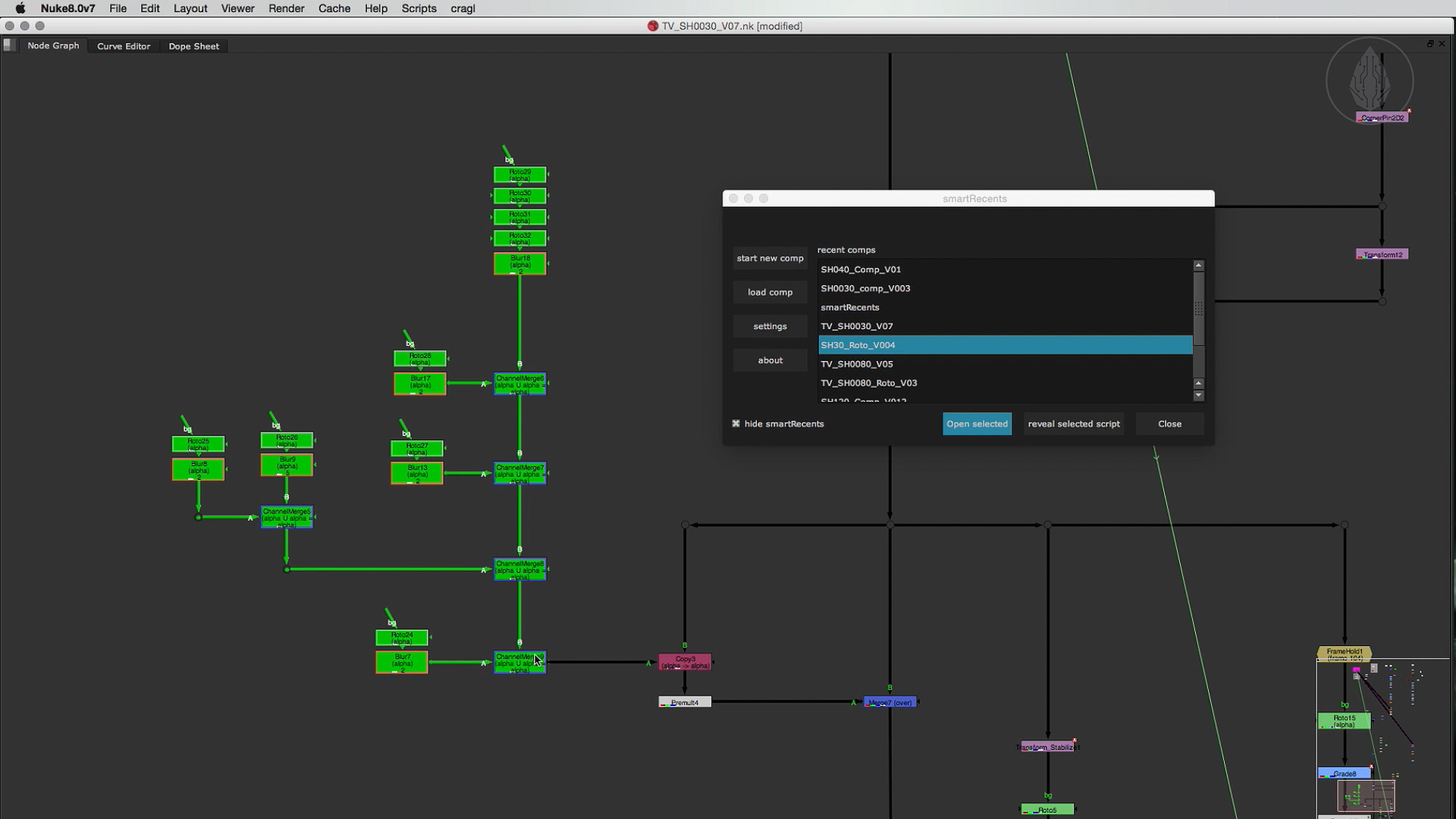The image size is (1456, 819).
Task: Click the bottom scroll-down arrow of recent comps list
Action: pos(1198,395)
